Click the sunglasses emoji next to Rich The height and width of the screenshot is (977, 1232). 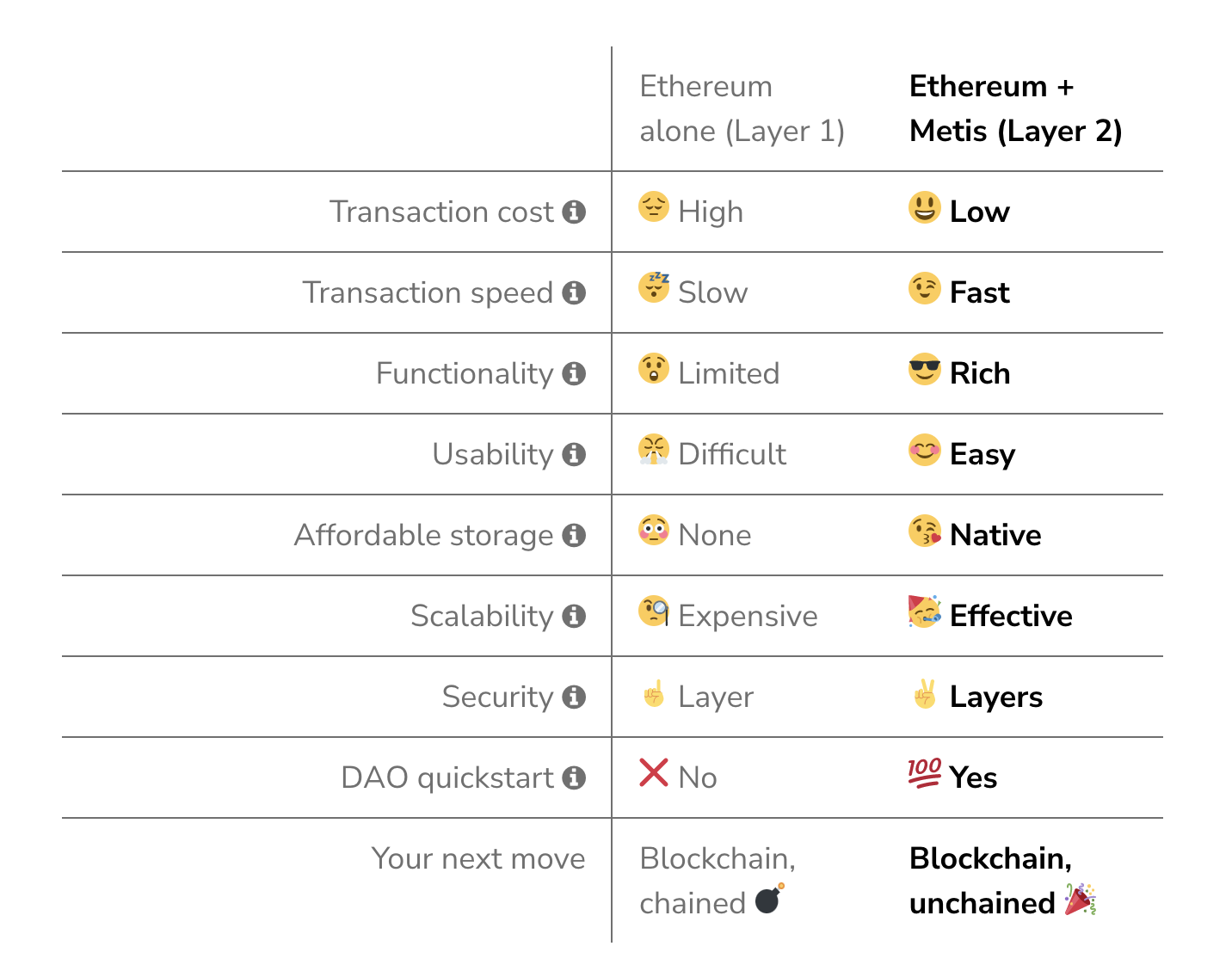coord(925,369)
